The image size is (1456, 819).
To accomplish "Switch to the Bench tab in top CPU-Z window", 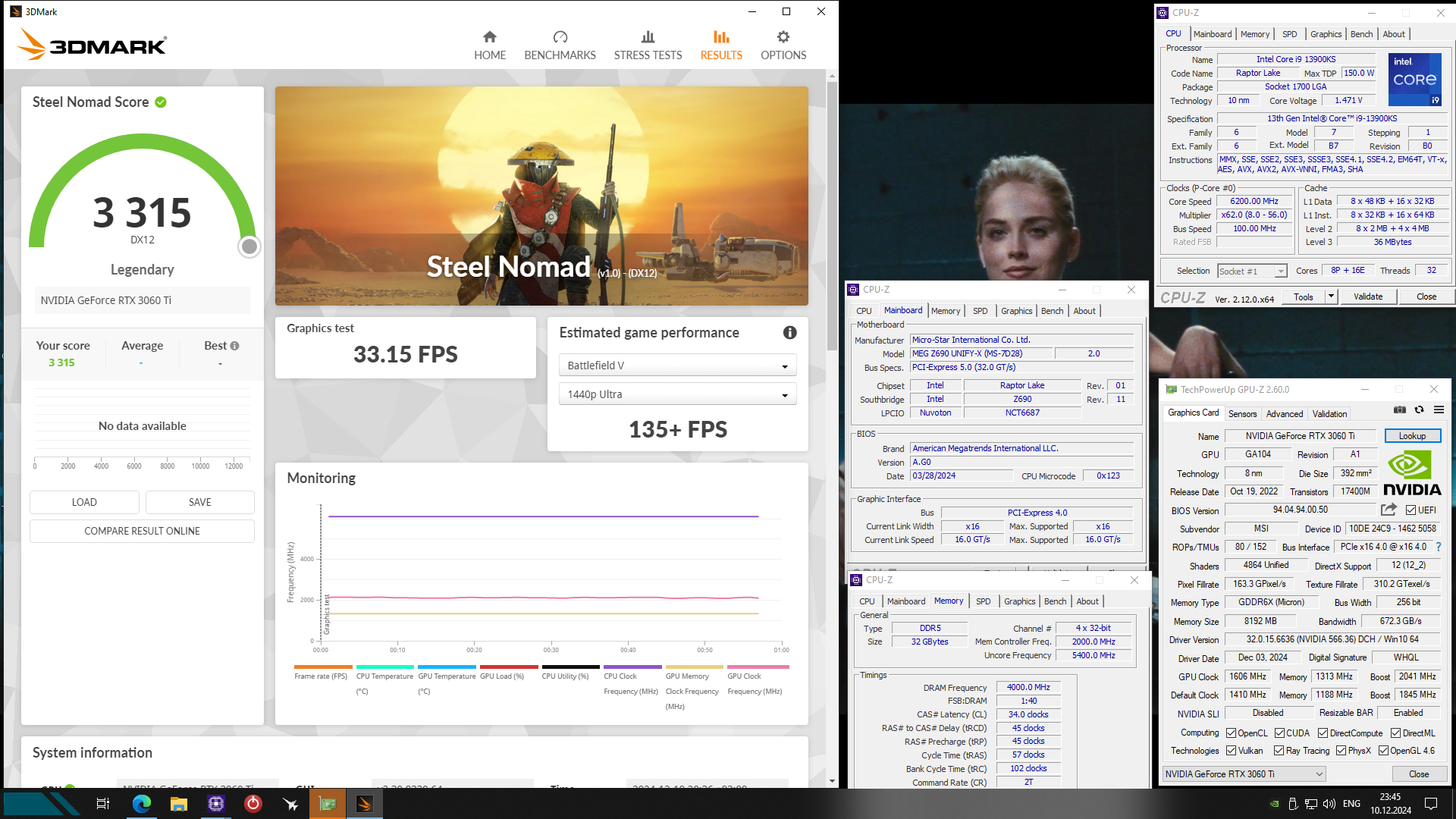I will (1361, 34).
